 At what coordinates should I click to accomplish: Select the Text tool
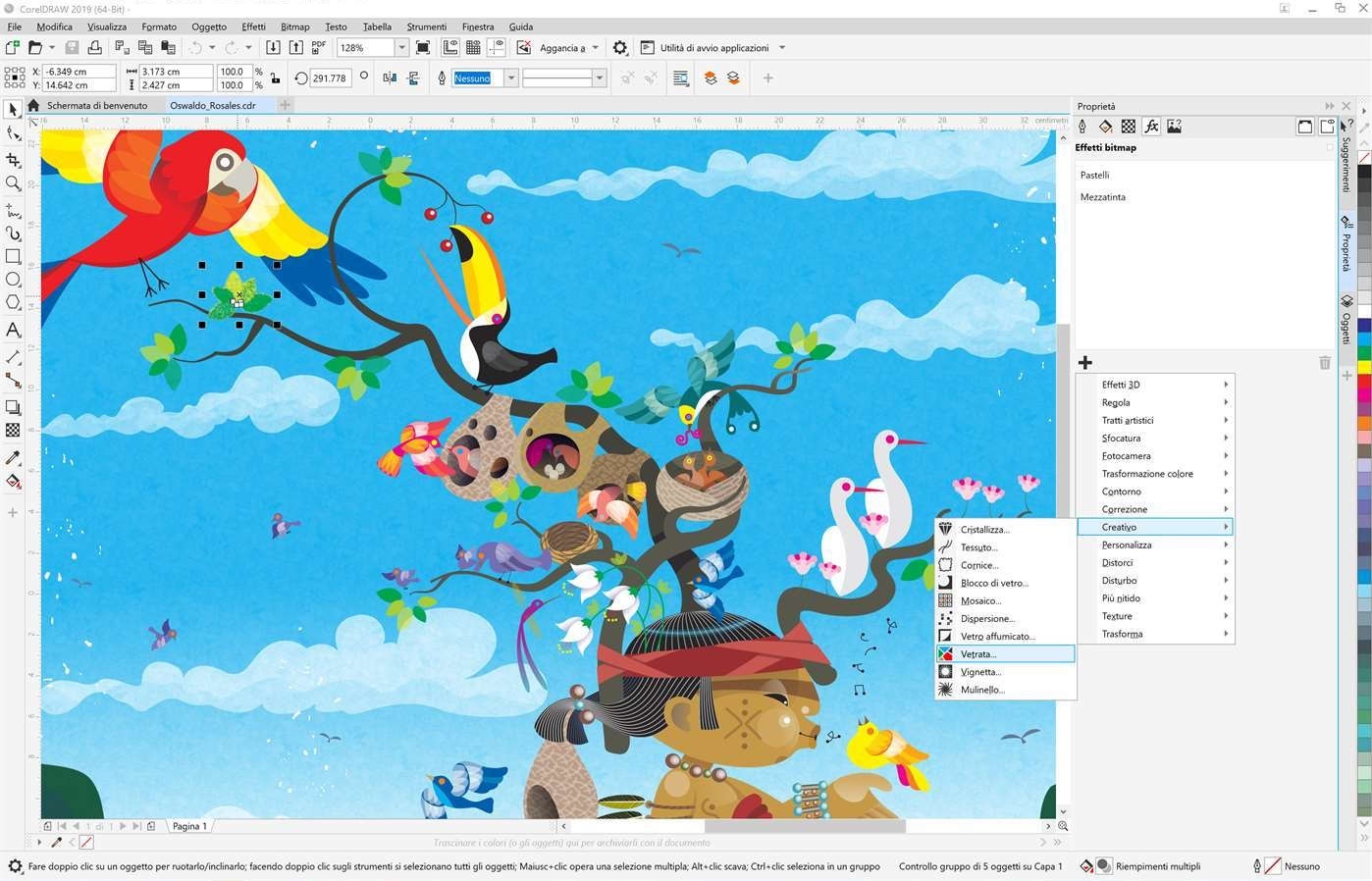point(13,331)
